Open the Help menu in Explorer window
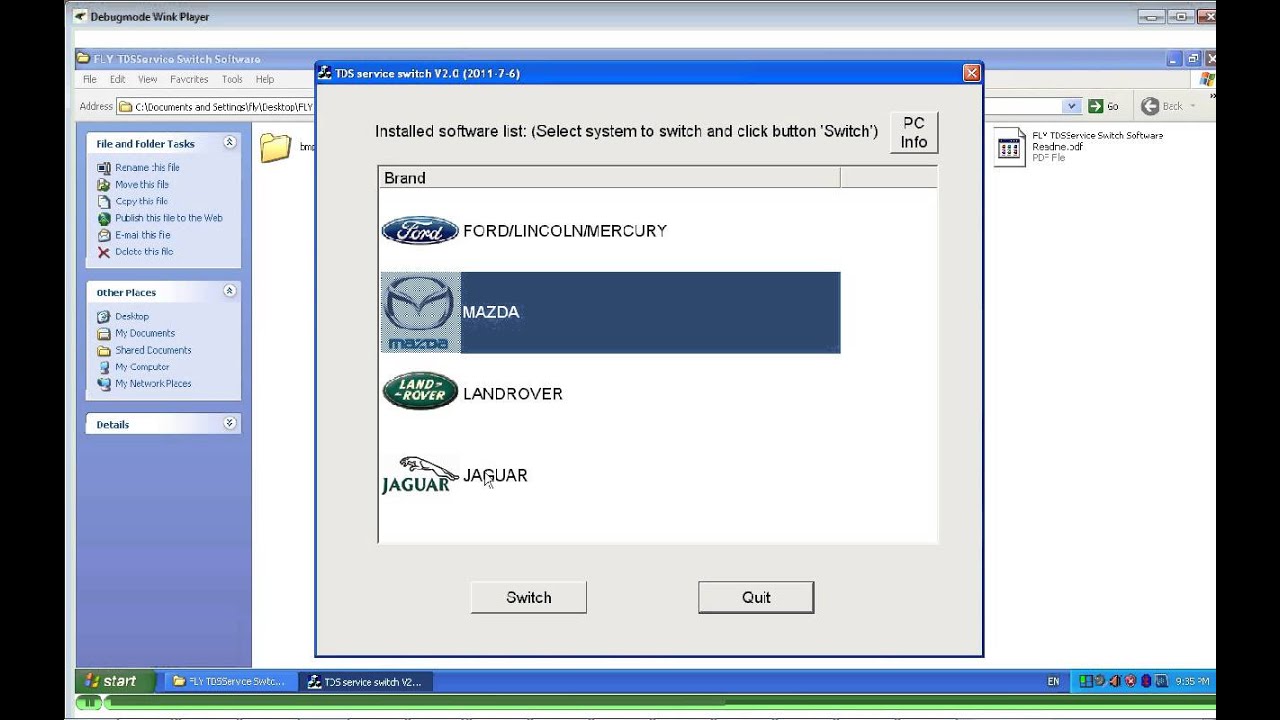The width and height of the screenshot is (1280, 720). (265, 79)
